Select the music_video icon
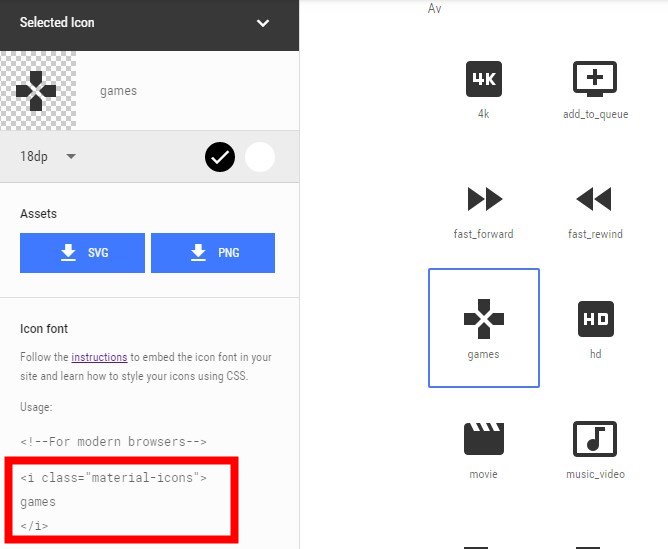The height and width of the screenshot is (549, 668). tap(595, 439)
